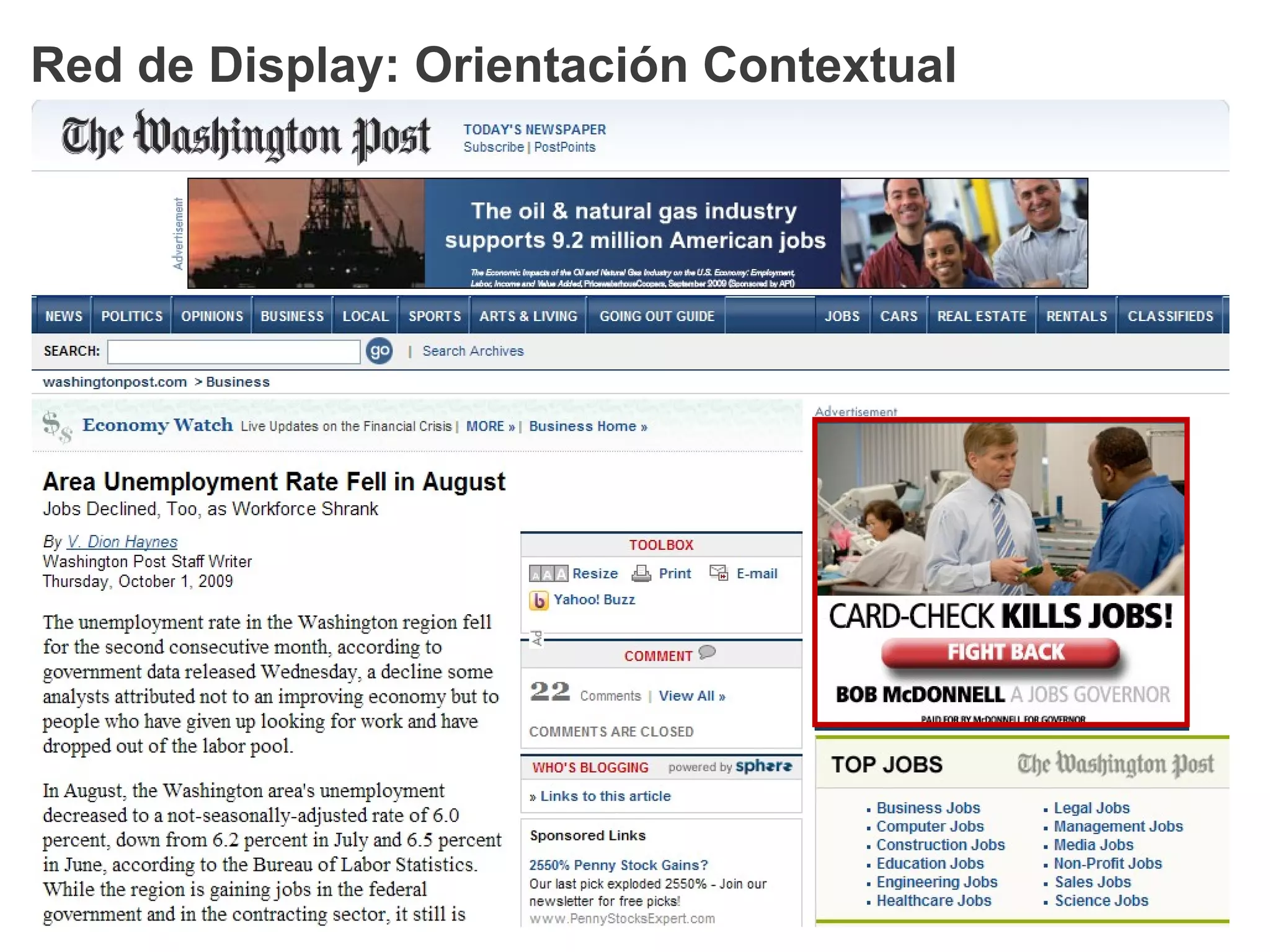The height and width of the screenshot is (952, 1270).
Task: Open the NEWS menu tab
Action: [63, 316]
